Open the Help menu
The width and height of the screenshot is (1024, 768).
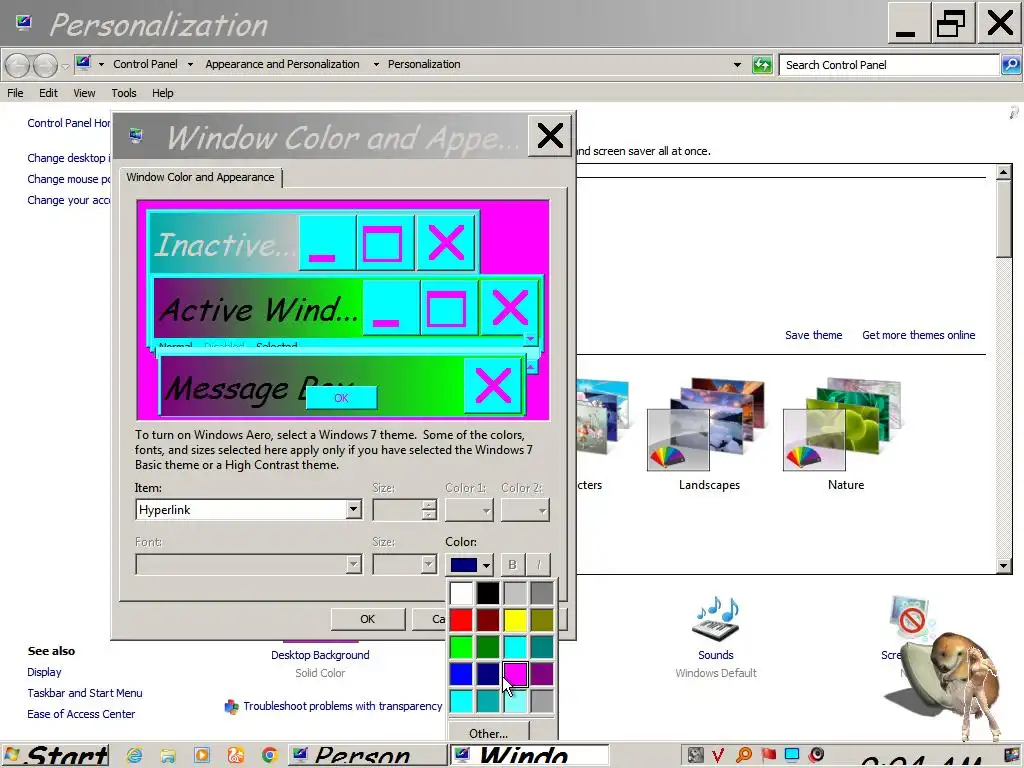tap(163, 93)
